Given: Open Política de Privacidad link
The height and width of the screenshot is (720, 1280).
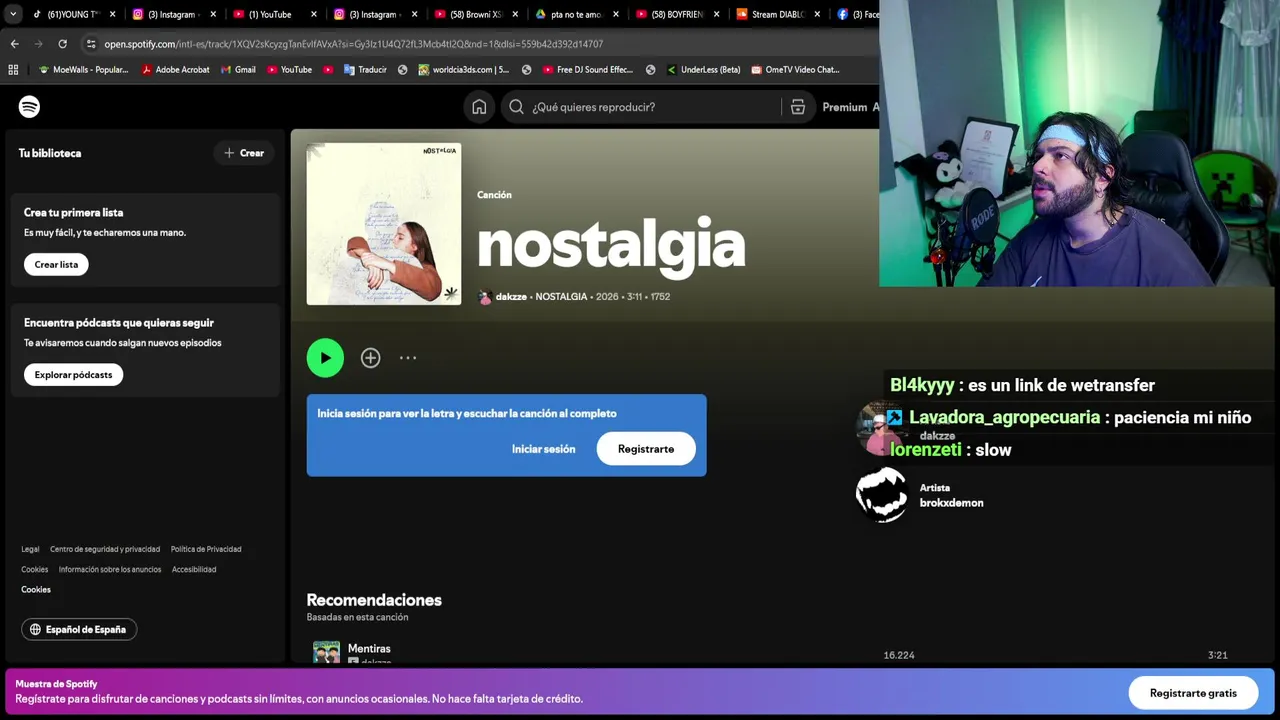Looking at the screenshot, I should 206,549.
